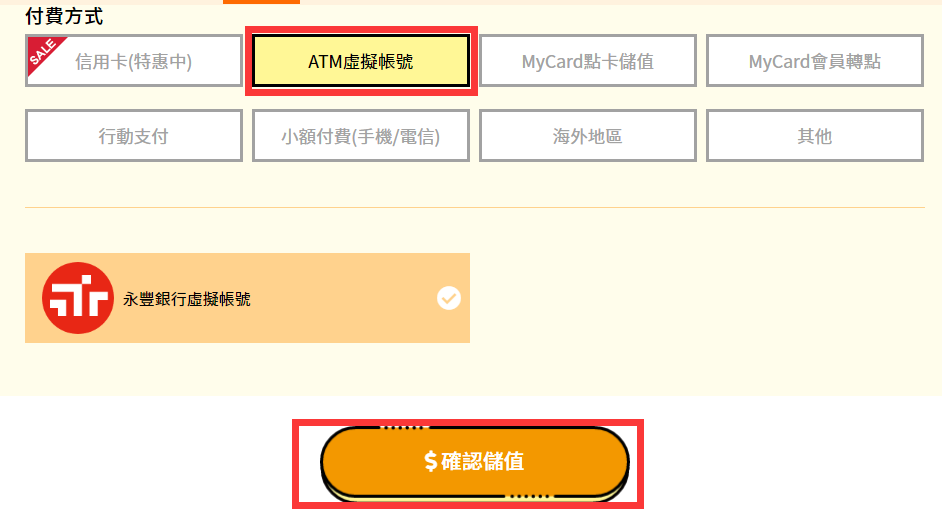The height and width of the screenshot is (518, 942).
Task: Select the 海外地區 payment option
Action: [588, 136]
